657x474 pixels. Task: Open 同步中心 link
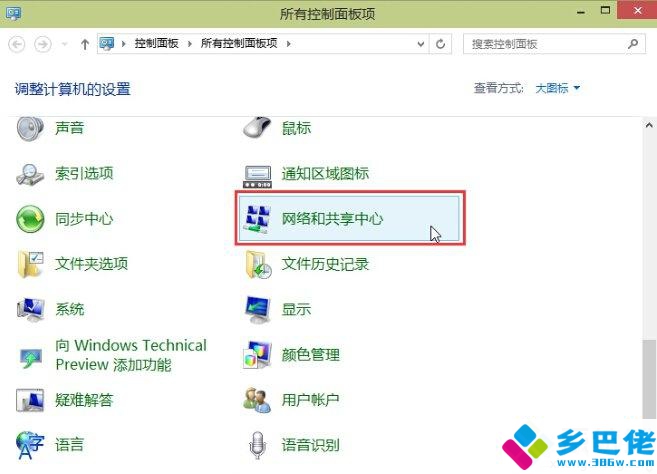click(84, 218)
